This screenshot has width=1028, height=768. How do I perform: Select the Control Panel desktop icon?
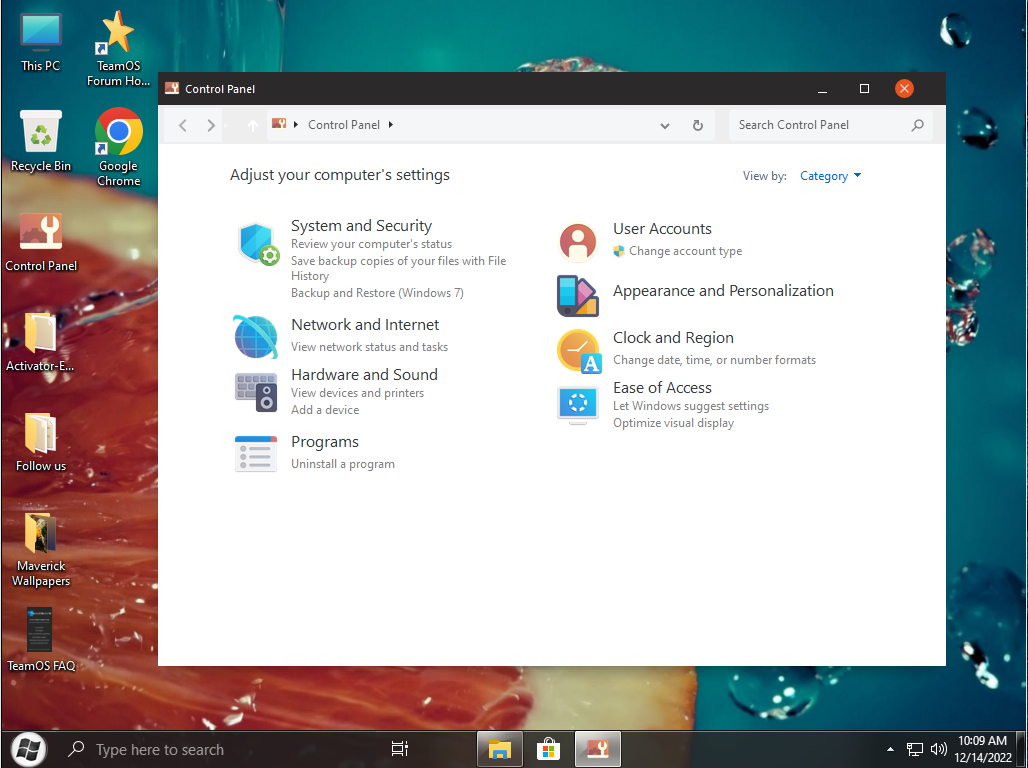tap(41, 242)
